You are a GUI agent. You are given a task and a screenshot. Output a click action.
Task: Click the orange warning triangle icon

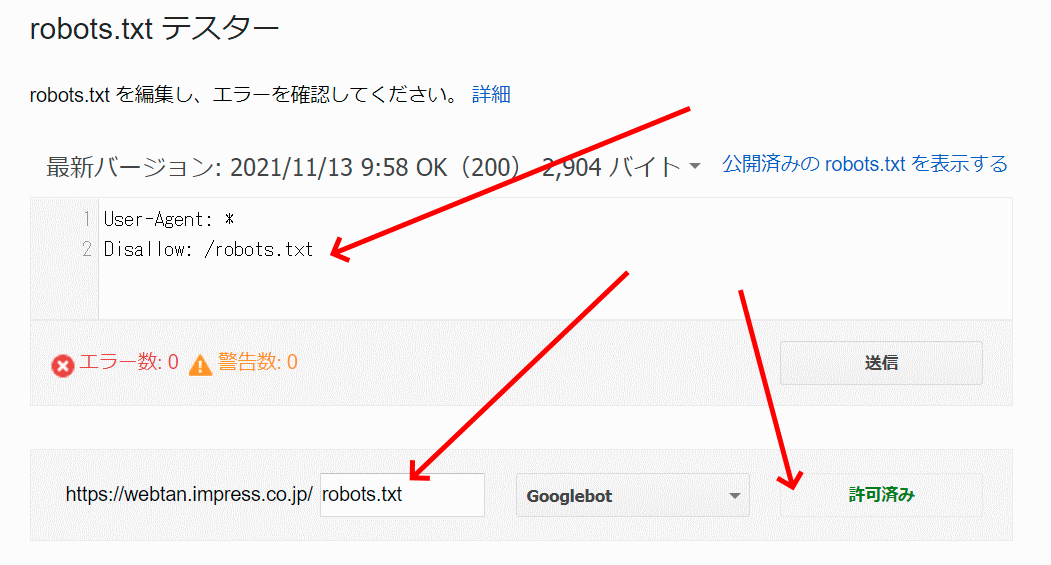point(200,365)
